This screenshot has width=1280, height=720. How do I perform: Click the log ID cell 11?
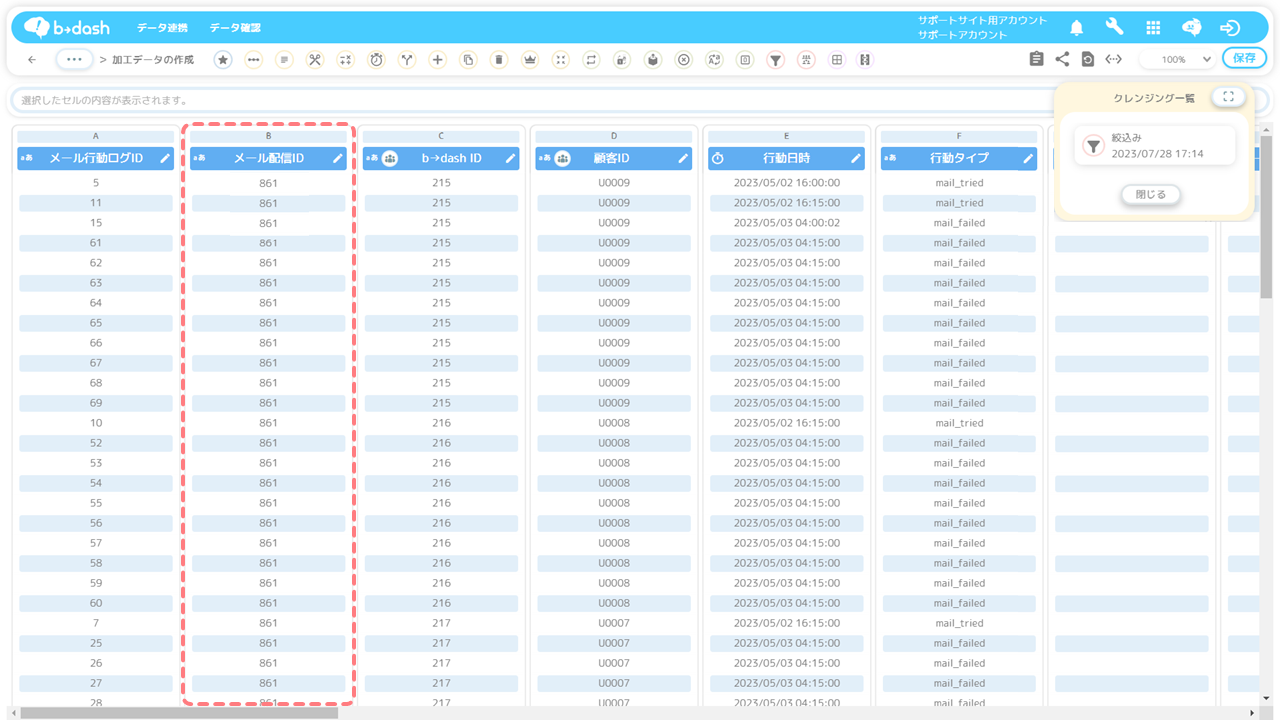(96, 203)
